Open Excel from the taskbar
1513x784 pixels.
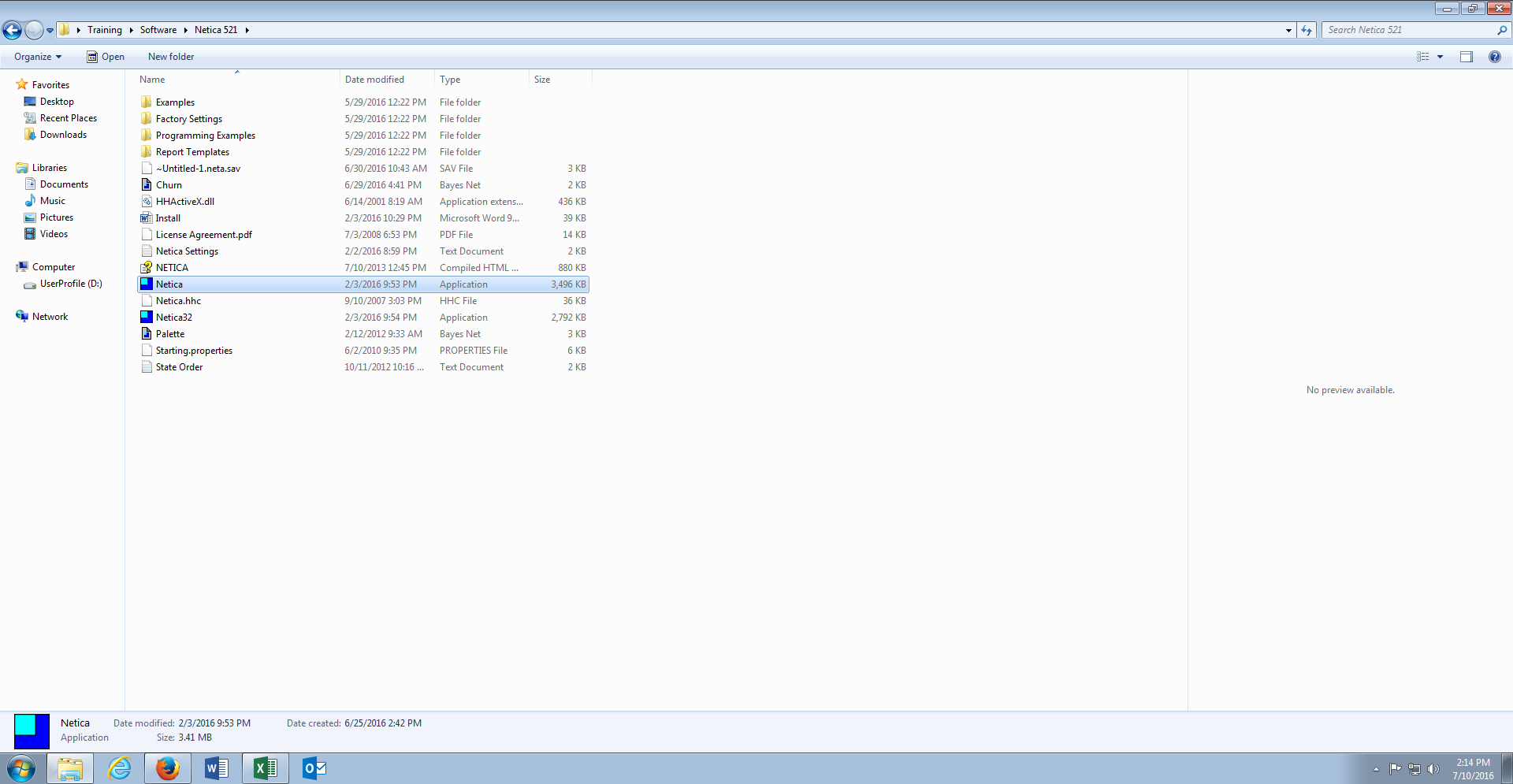[x=266, y=768]
